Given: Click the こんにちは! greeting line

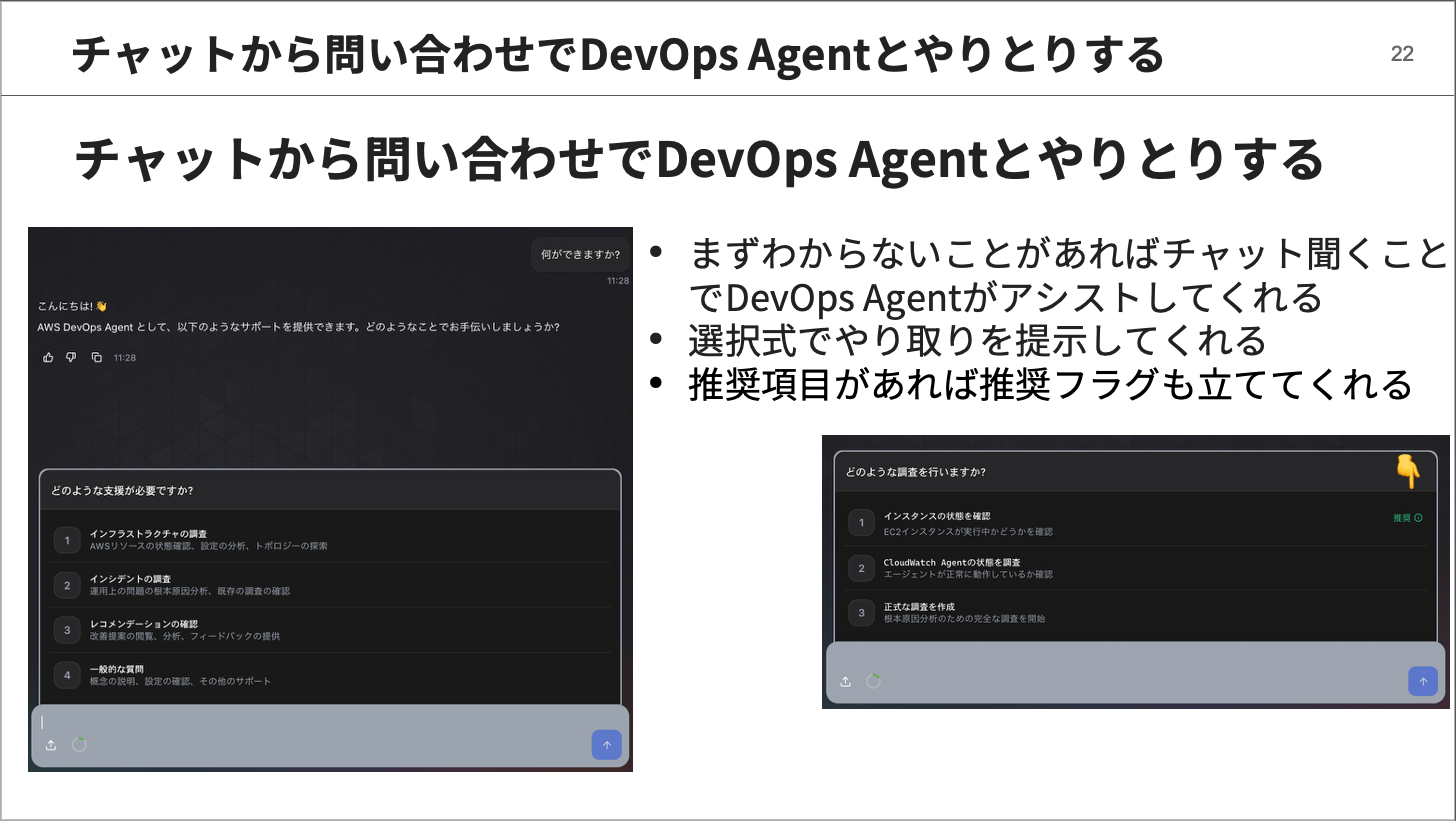Looking at the screenshot, I should point(72,306).
